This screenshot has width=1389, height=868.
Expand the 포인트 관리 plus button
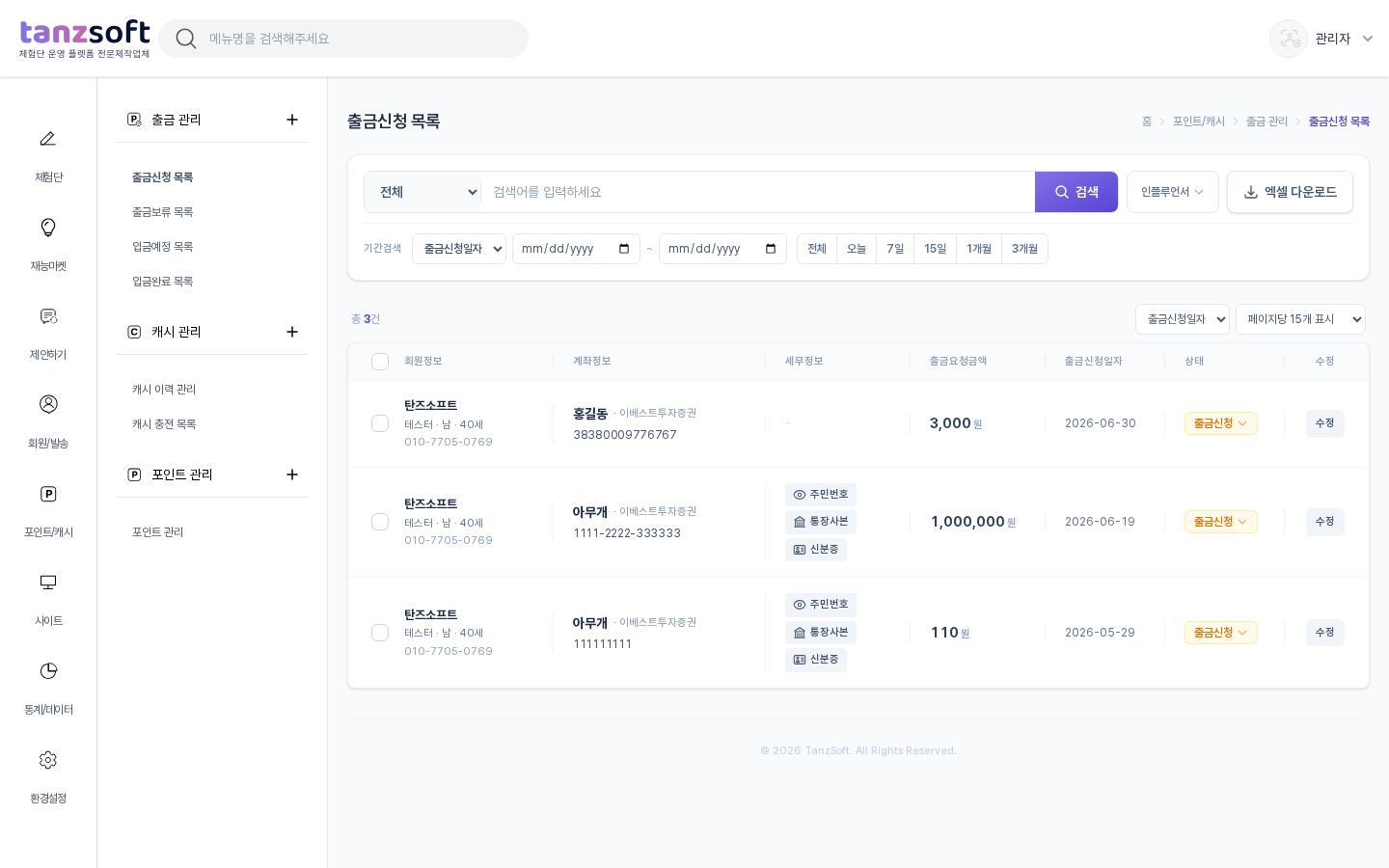pos(292,475)
